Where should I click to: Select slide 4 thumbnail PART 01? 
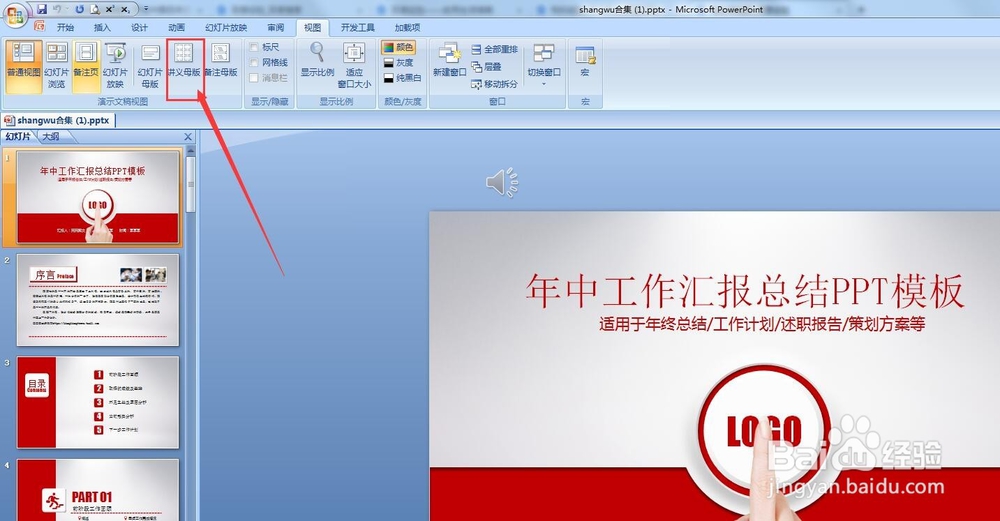point(98,490)
